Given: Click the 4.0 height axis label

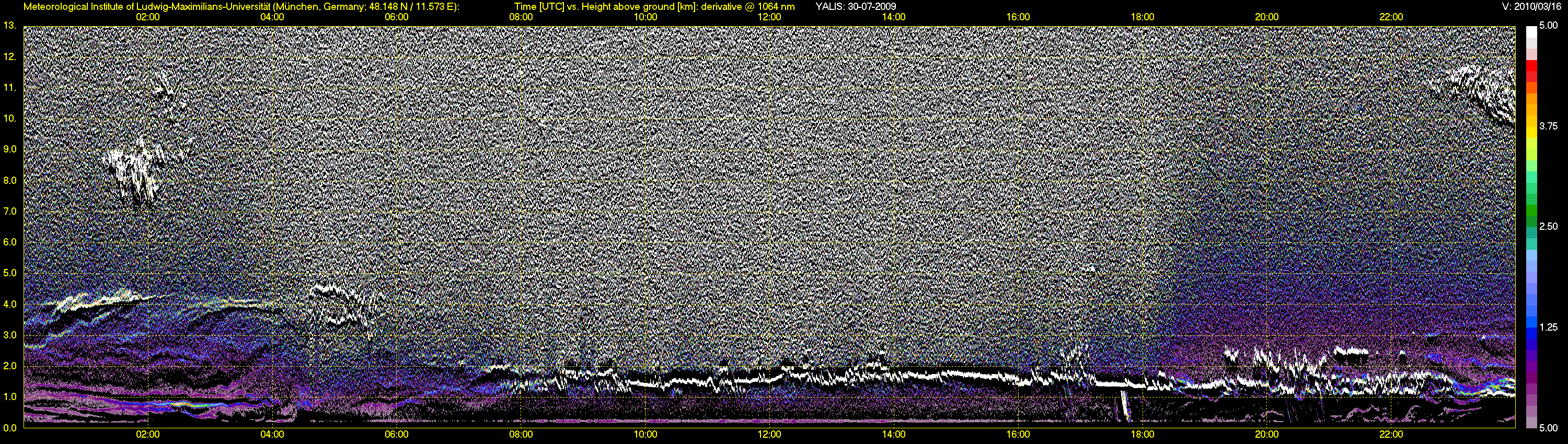Looking at the screenshot, I should tap(10, 304).
